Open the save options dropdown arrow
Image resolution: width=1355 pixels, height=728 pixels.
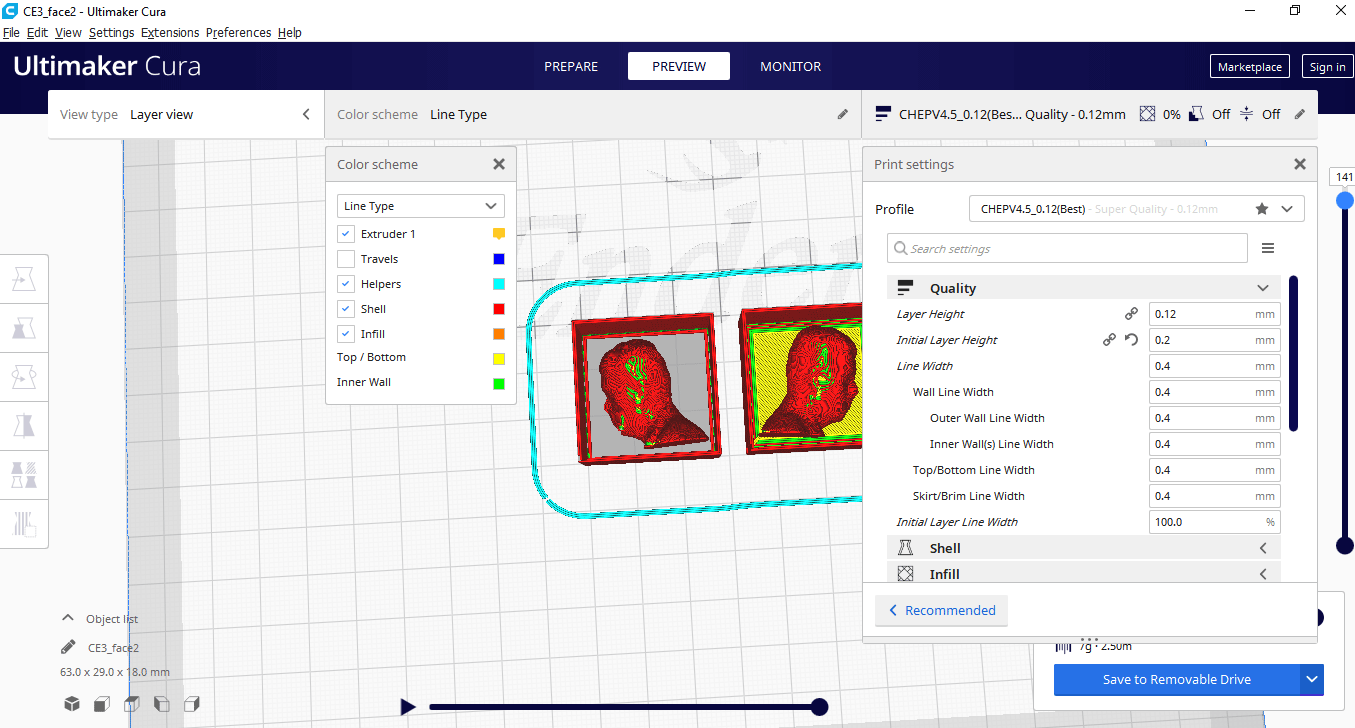[x=1312, y=680]
